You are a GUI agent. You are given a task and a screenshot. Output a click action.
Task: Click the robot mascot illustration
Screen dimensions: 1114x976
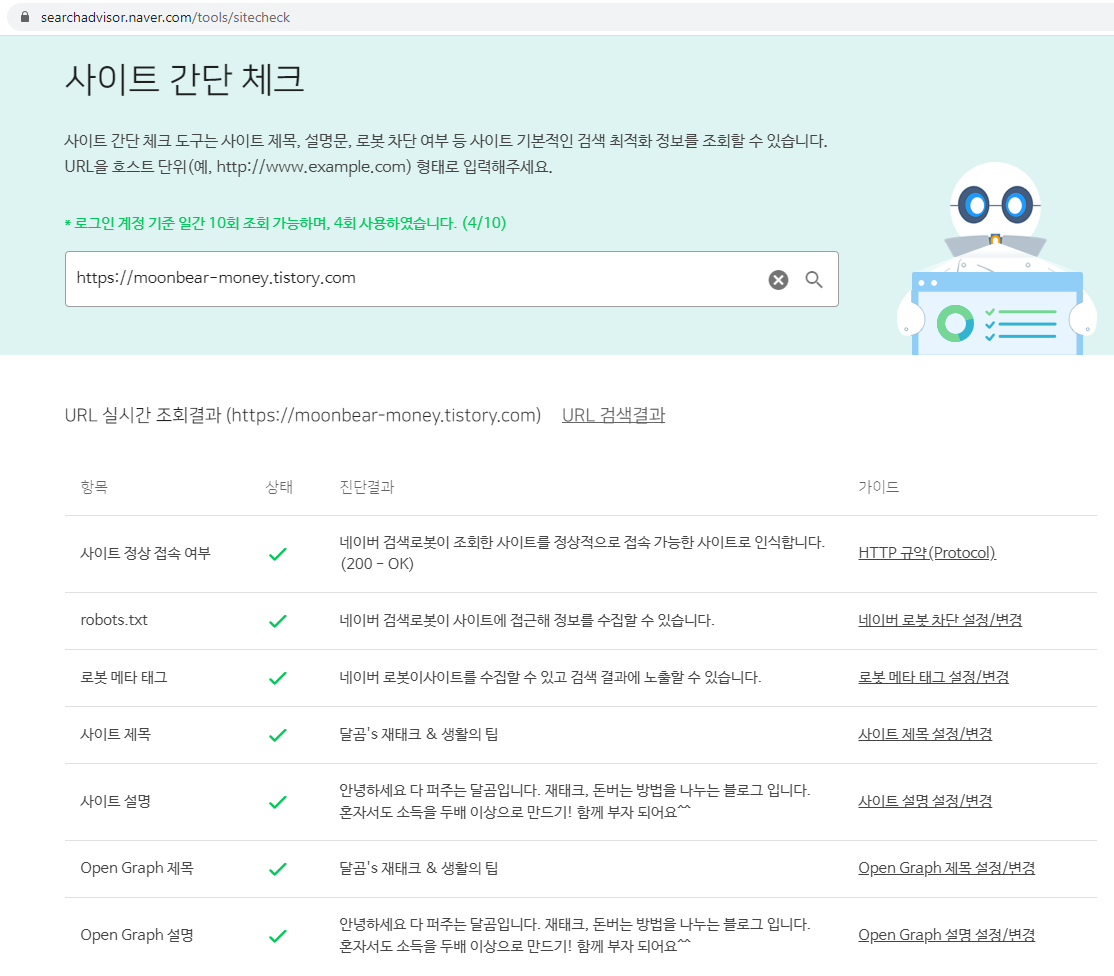(997, 259)
